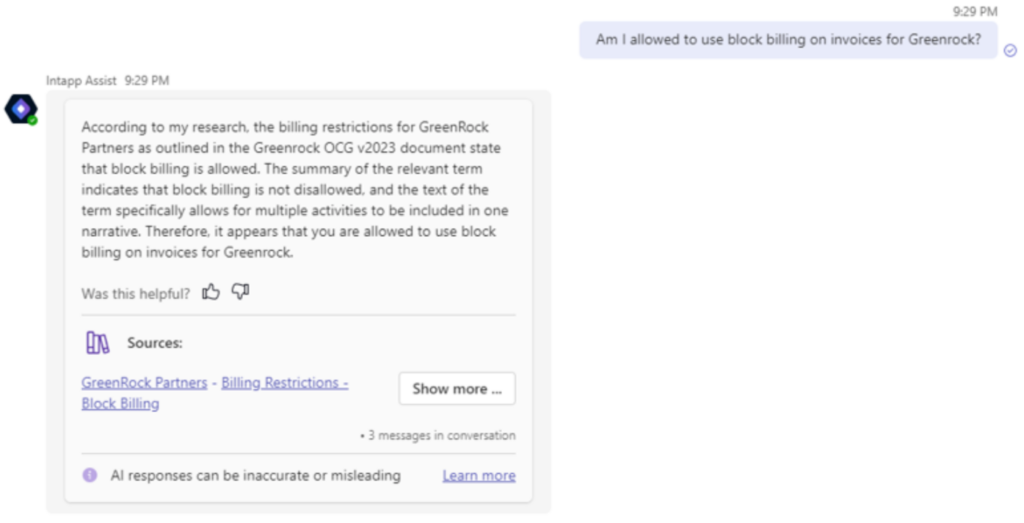Click the timestamp above the user's message
This screenshot has height=523, width=1024.
click(975, 11)
